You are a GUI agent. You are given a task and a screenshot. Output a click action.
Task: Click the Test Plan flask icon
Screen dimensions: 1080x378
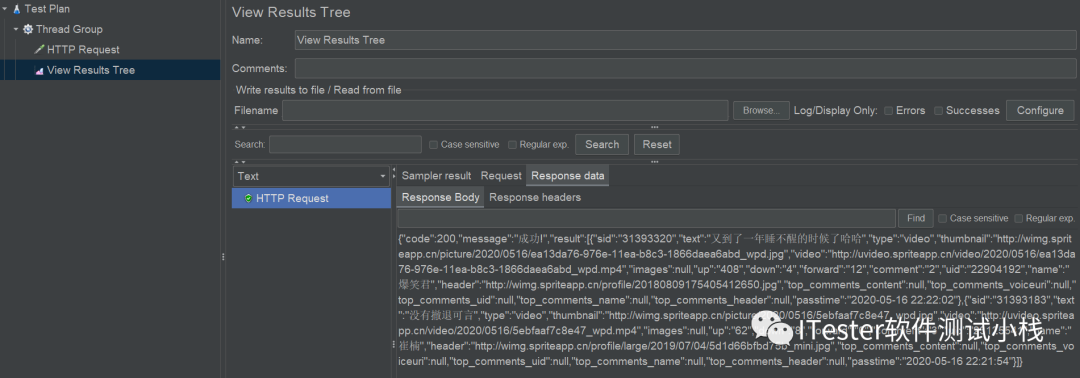coord(17,9)
